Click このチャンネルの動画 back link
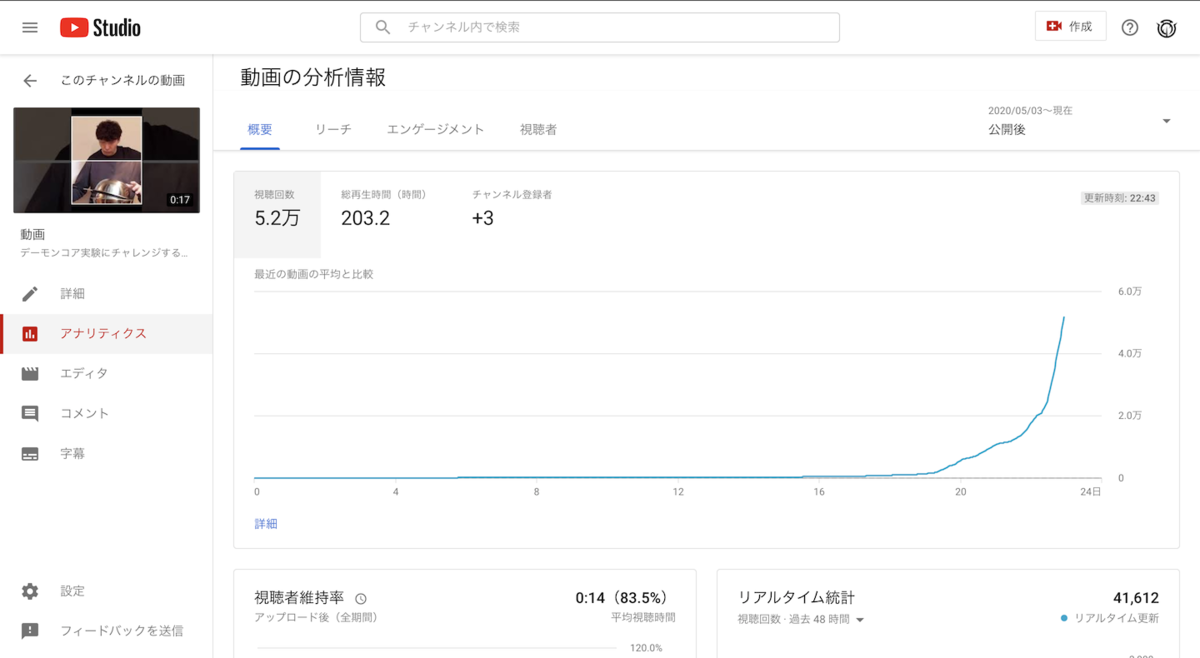Viewport: 1200px width, 658px height. pyautogui.click(x=122, y=80)
